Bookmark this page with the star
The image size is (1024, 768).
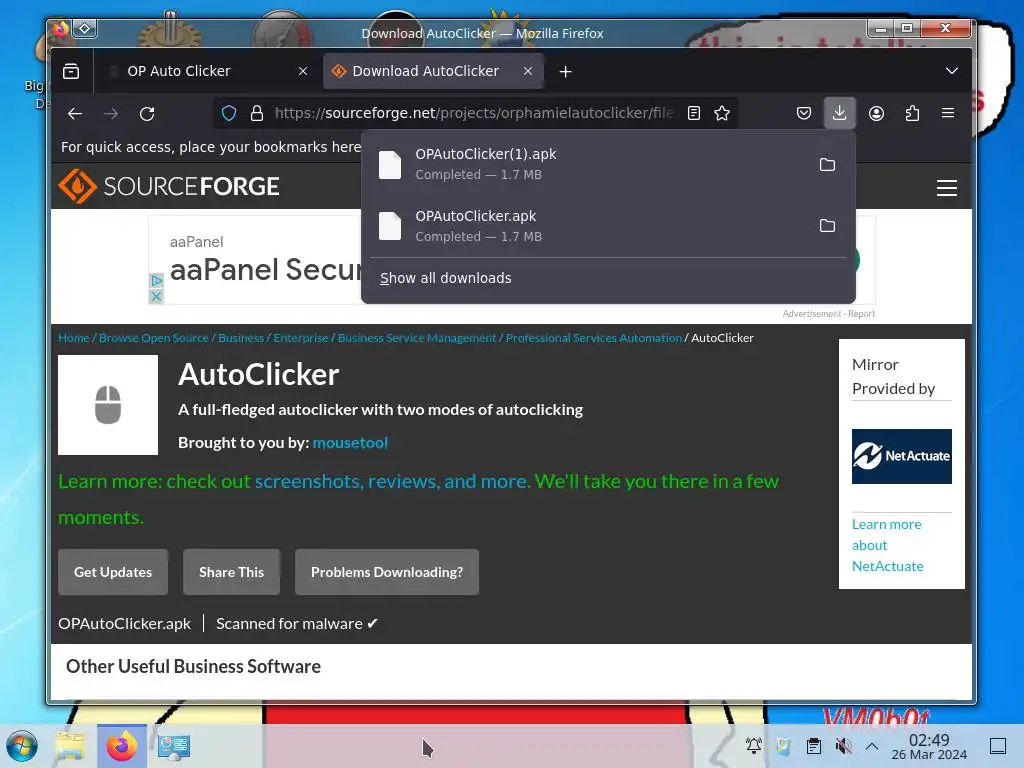coord(722,114)
